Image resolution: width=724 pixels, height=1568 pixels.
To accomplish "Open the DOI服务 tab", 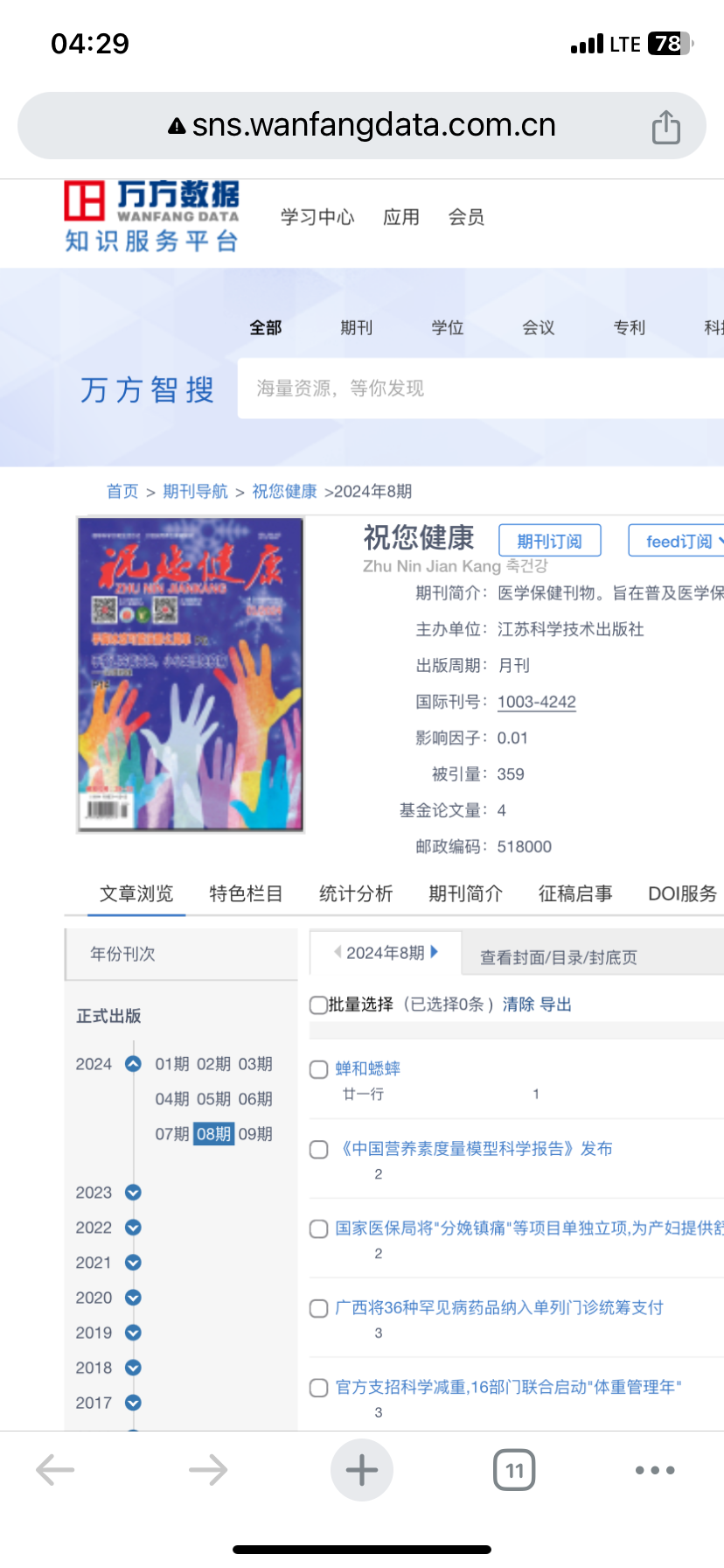I will pyautogui.click(x=682, y=893).
